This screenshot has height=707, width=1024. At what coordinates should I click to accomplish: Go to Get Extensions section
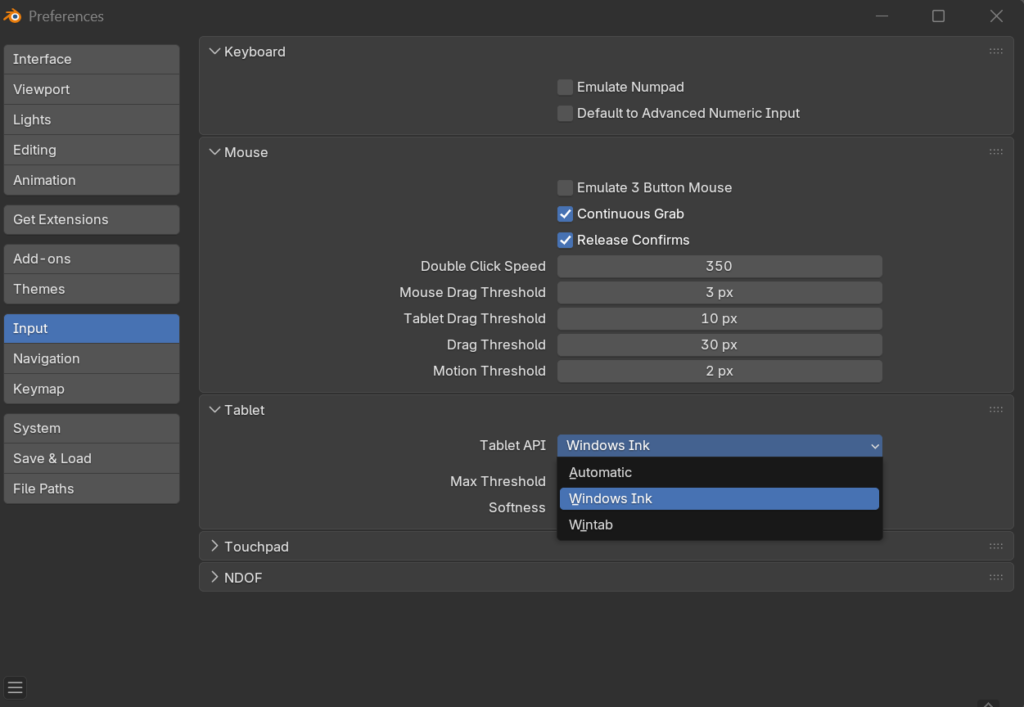click(x=91, y=220)
